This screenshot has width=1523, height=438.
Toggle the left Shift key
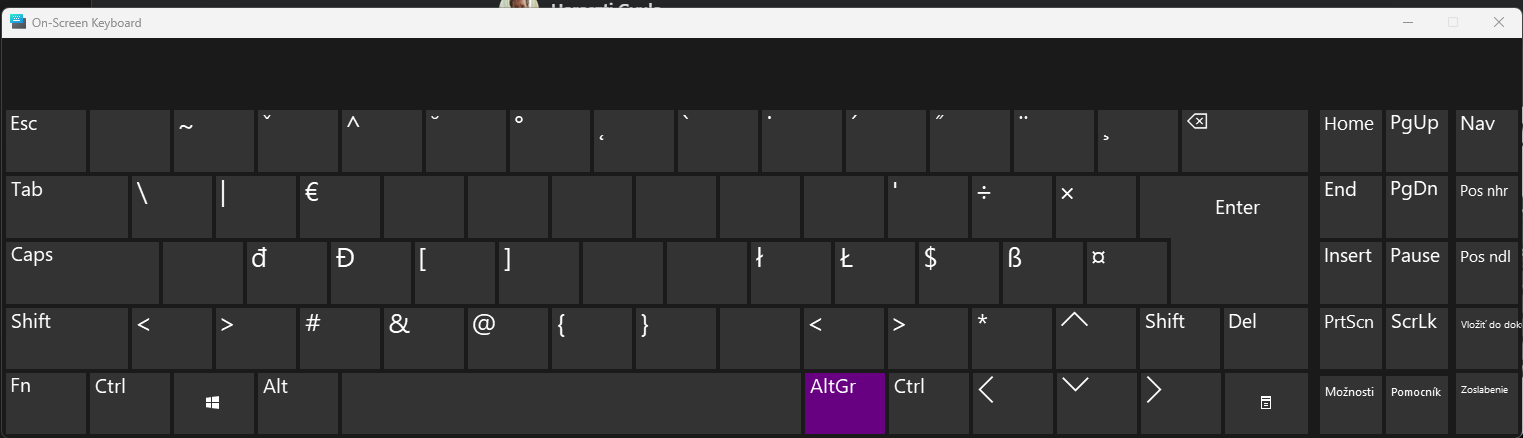pos(67,338)
